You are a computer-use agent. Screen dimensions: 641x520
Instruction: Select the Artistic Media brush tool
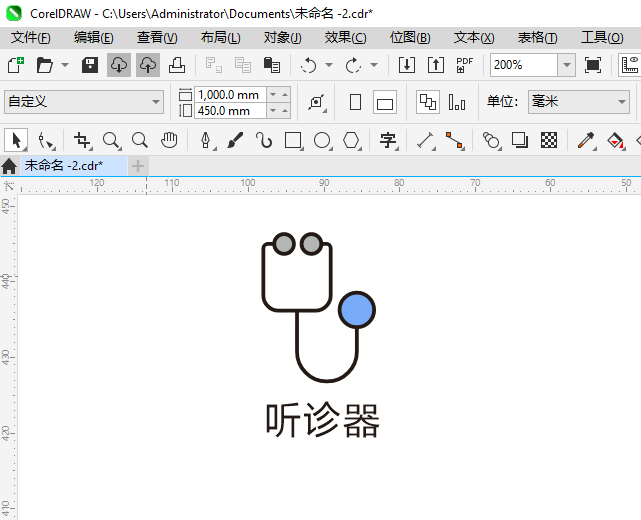235,140
